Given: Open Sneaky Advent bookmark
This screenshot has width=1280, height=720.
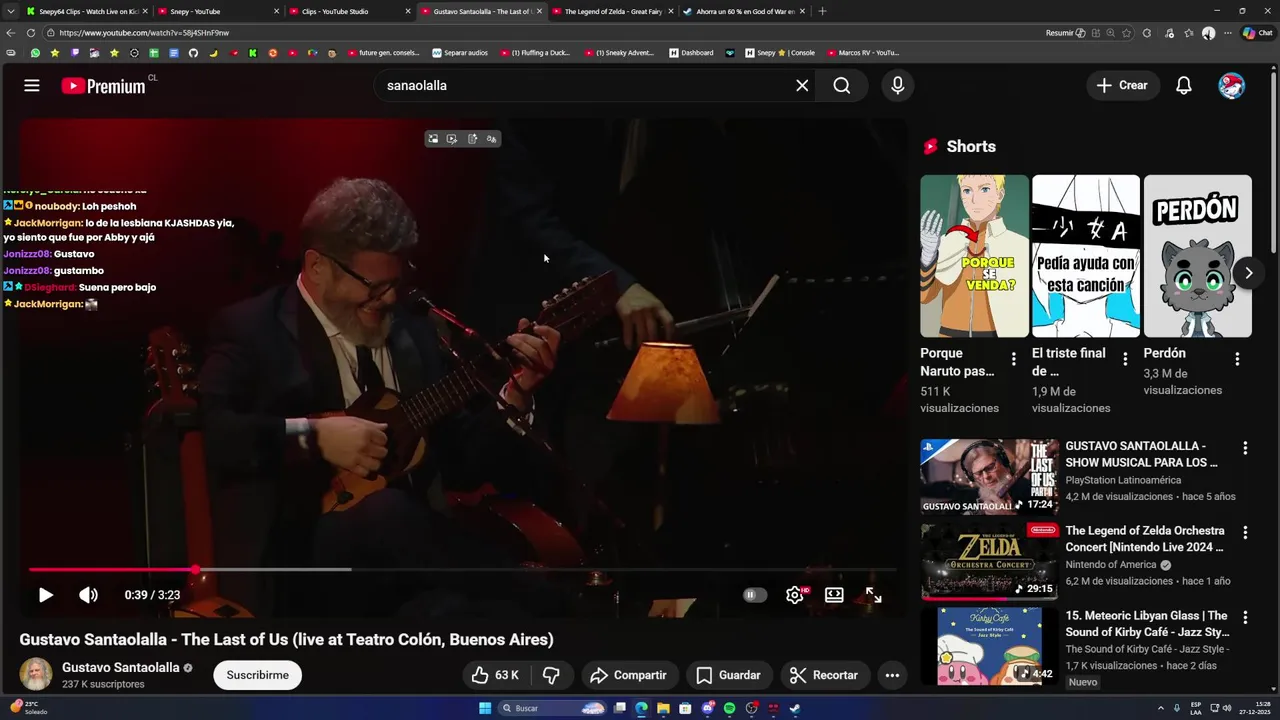Looking at the screenshot, I should [x=619, y=53].
